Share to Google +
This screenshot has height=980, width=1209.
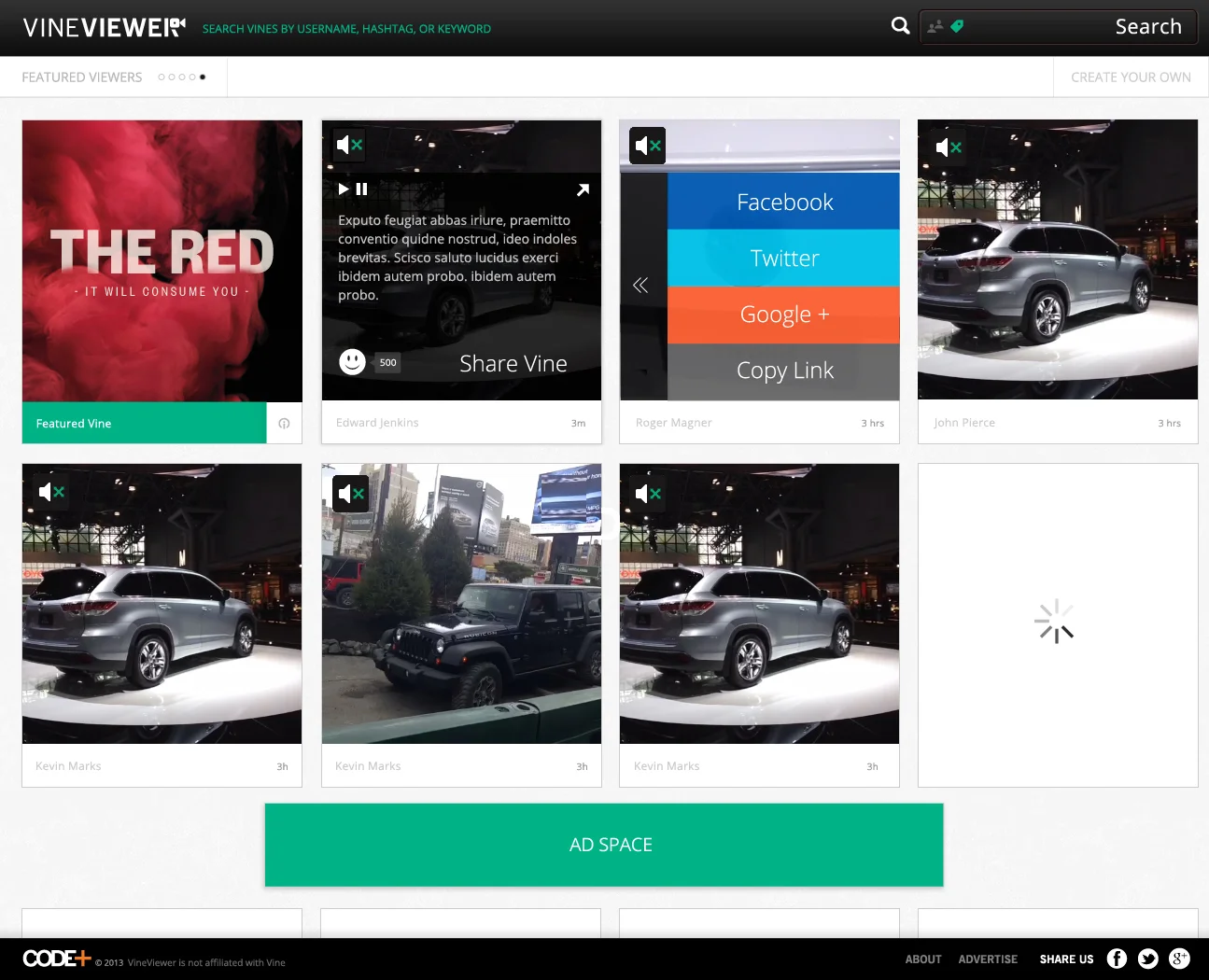(x=784, y=315)
